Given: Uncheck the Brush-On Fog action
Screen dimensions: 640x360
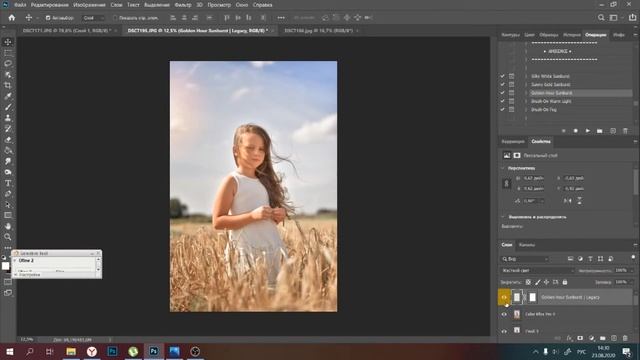Looking at the screenshot, I should [x=502, y=110].
